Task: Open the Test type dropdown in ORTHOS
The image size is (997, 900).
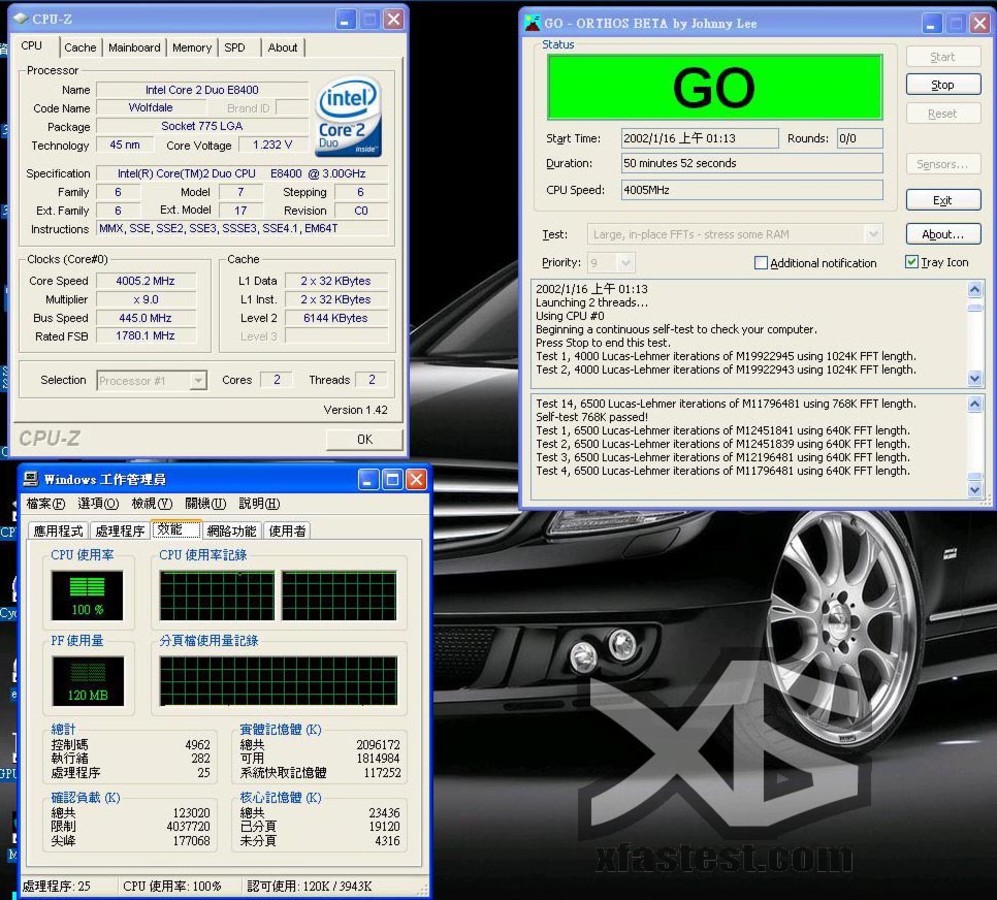Action: point(874,235)
